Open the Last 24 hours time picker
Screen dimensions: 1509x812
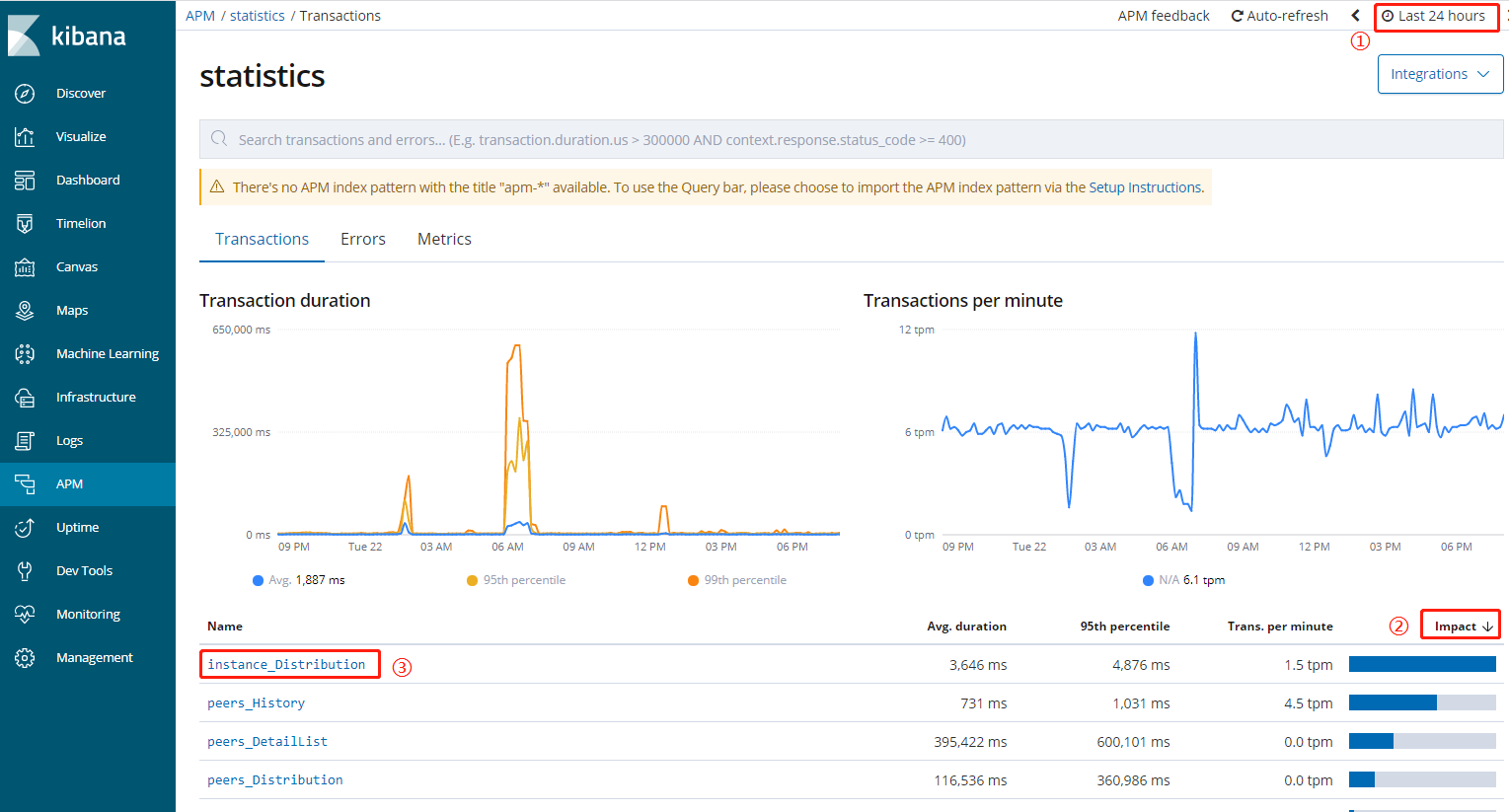(x=1436, y=16)
